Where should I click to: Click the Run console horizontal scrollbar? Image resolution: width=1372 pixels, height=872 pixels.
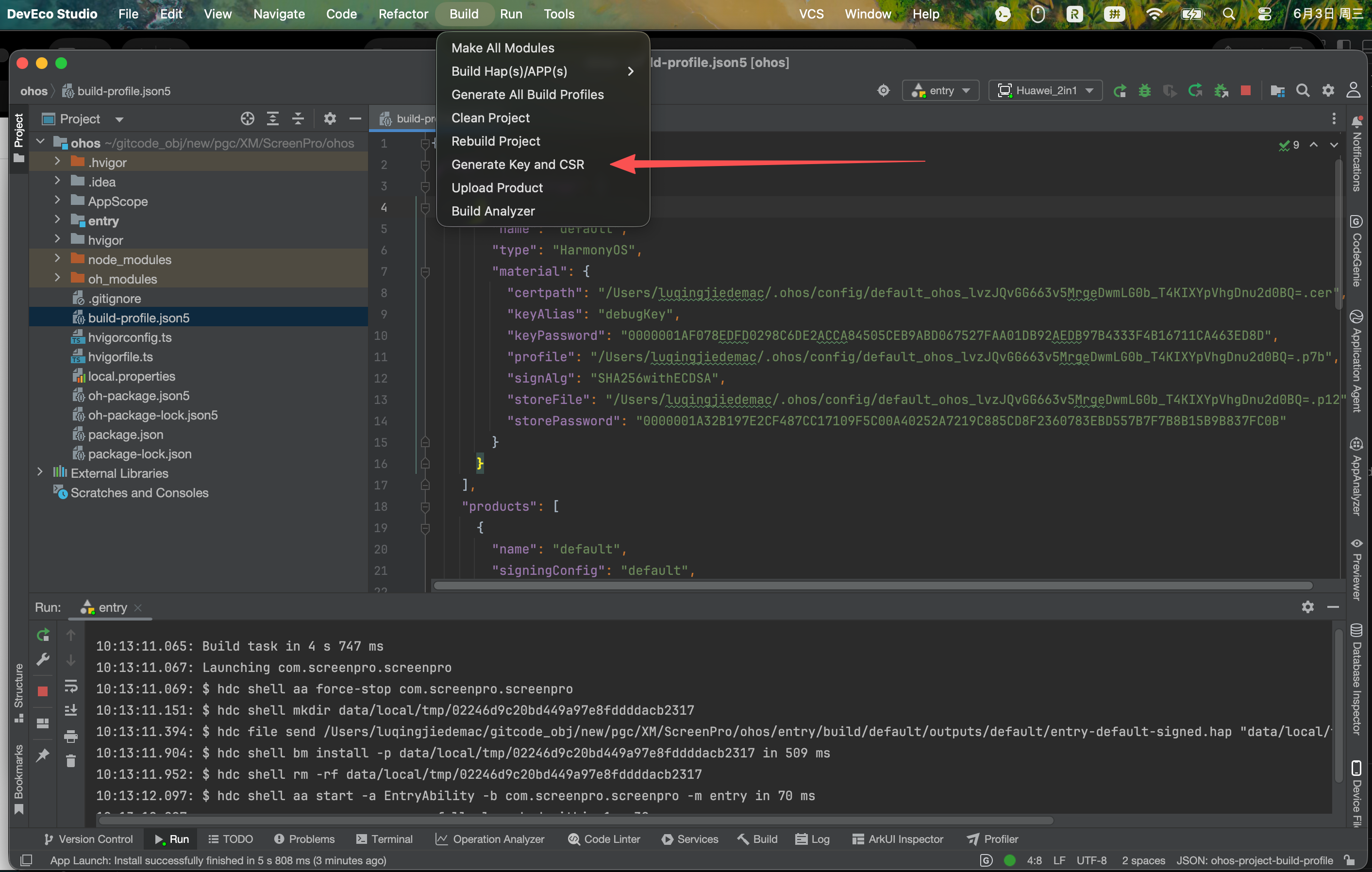[575, 821]
